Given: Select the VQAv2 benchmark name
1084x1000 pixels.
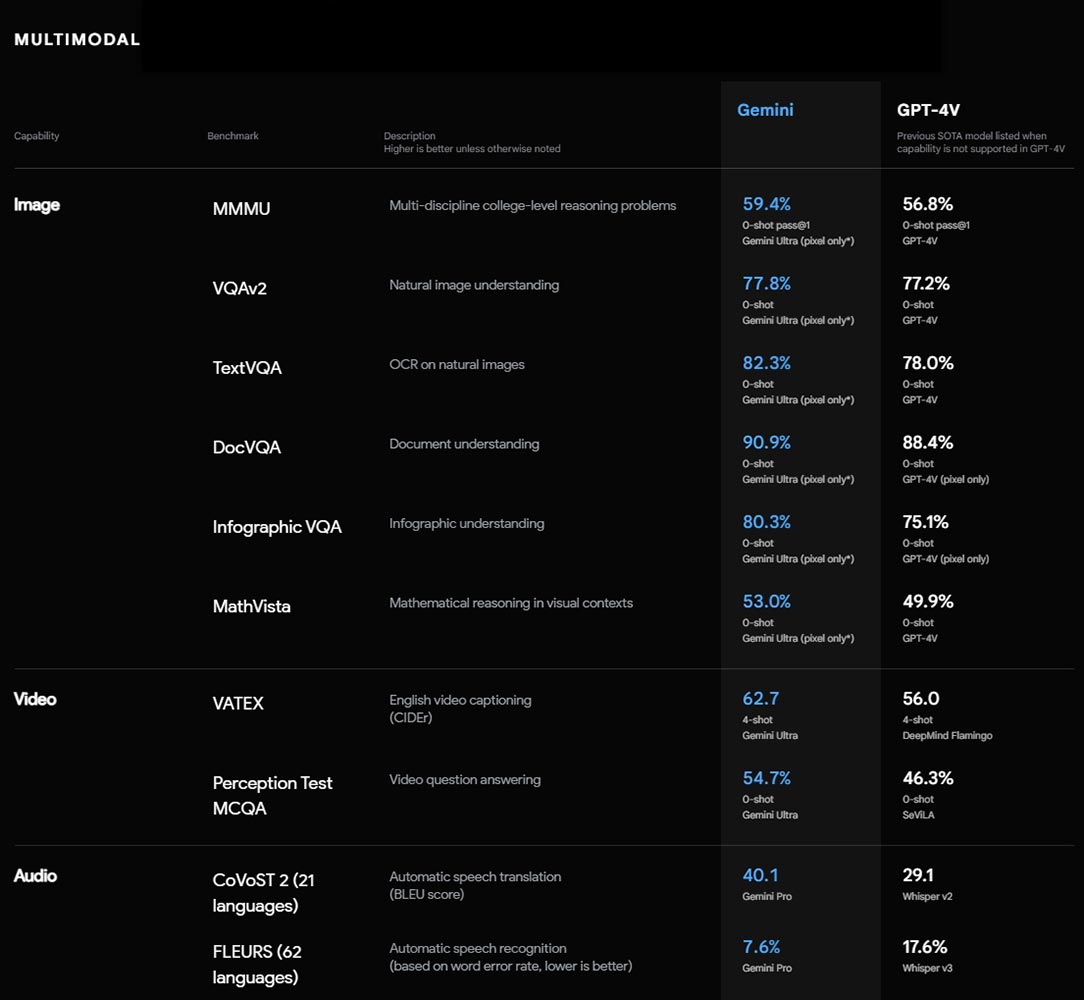Looking at the screenshot, I should (240, 288).
